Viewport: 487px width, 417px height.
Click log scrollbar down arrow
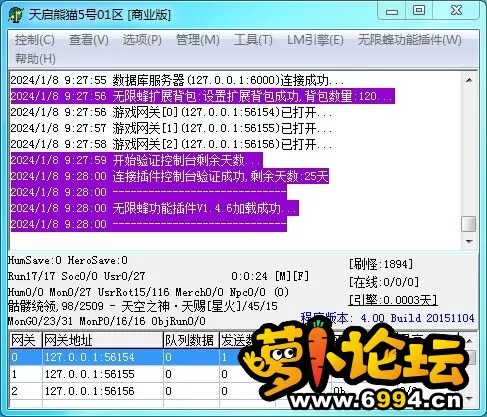pyautogui.click(x=469, y=241)
